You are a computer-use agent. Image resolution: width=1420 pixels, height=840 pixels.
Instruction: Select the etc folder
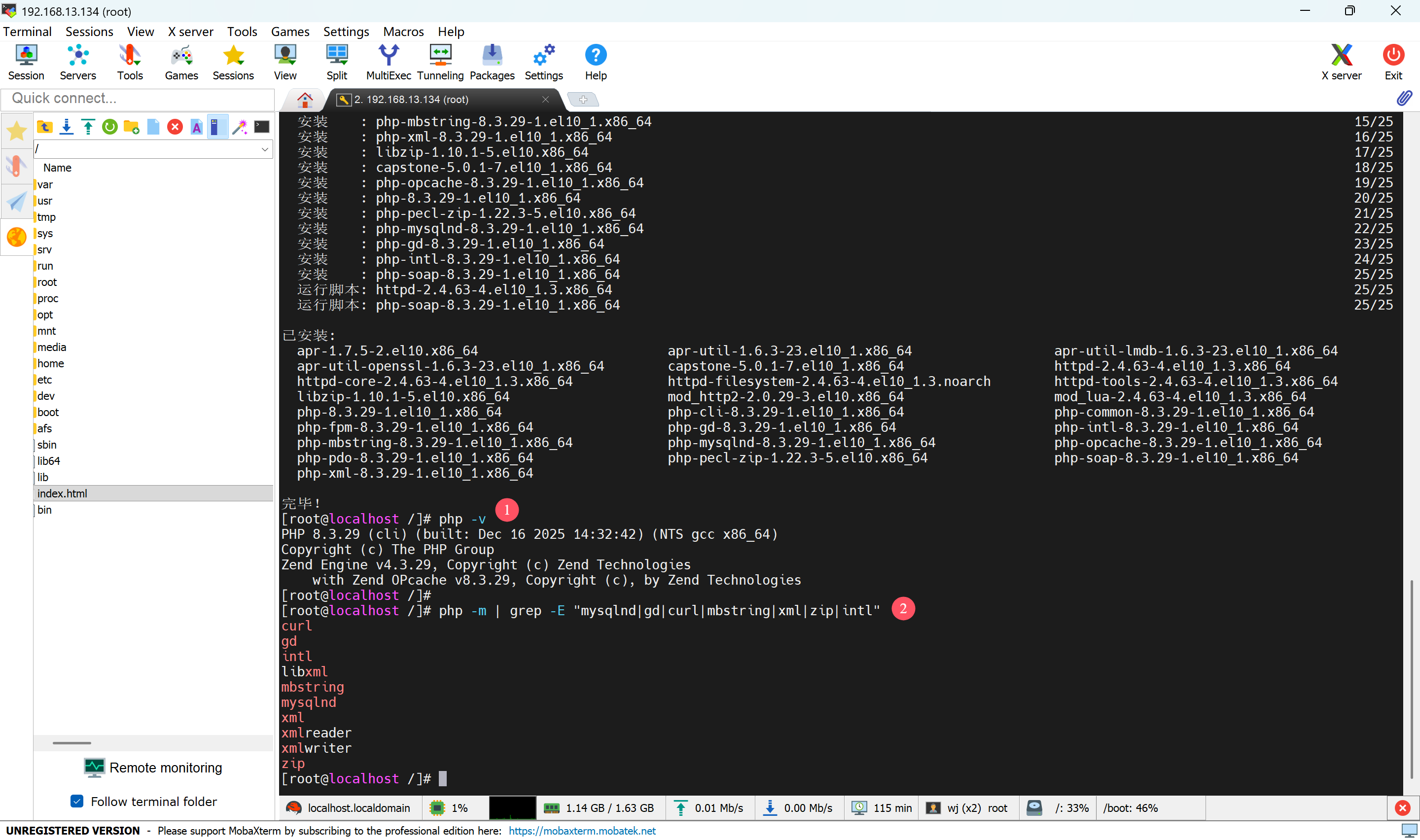[44, 380]
